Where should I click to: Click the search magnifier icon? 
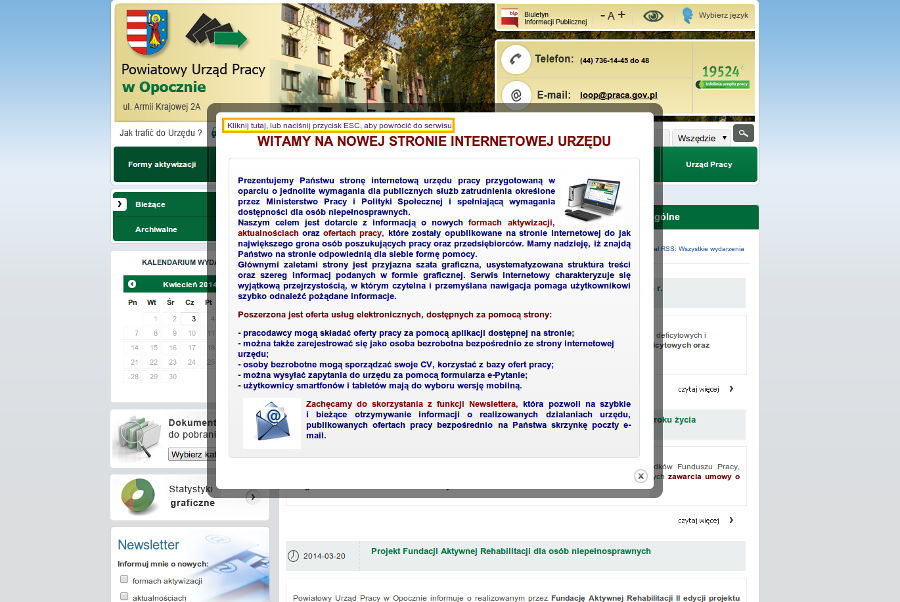tap(744, 134)
